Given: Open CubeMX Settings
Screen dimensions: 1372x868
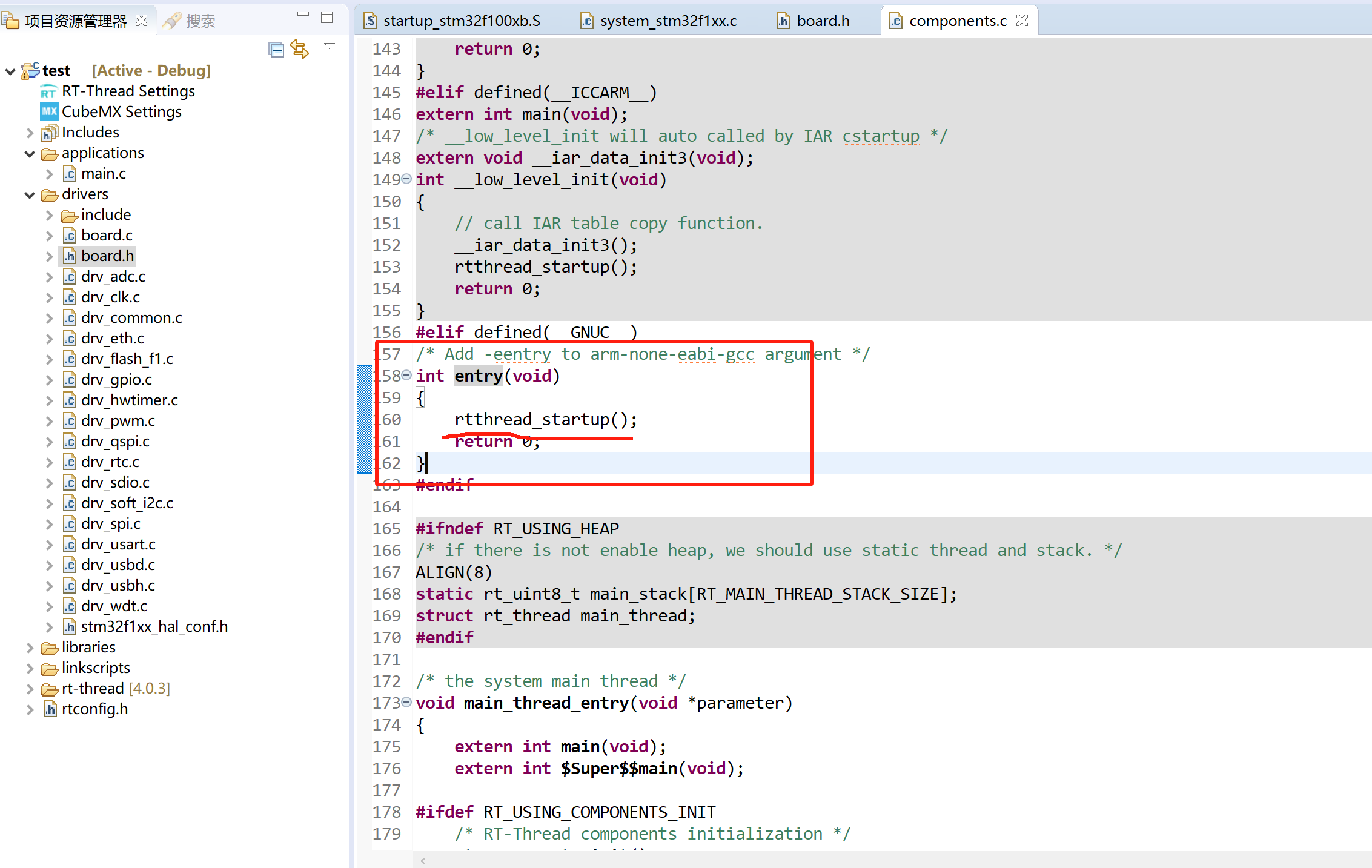Looking at the screenshot, I should pyautogui.click(x=121, y=112).
